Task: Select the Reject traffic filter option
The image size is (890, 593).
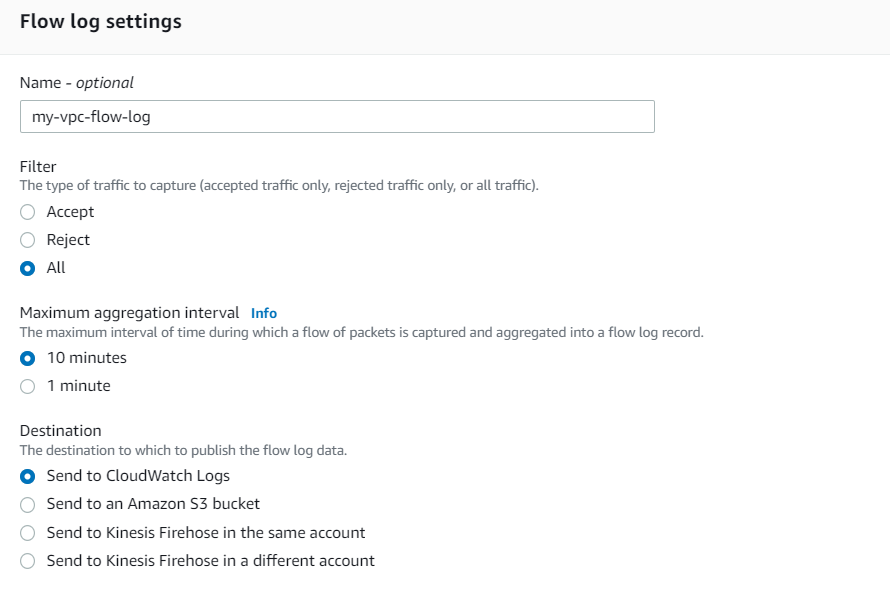Action: 27,240
